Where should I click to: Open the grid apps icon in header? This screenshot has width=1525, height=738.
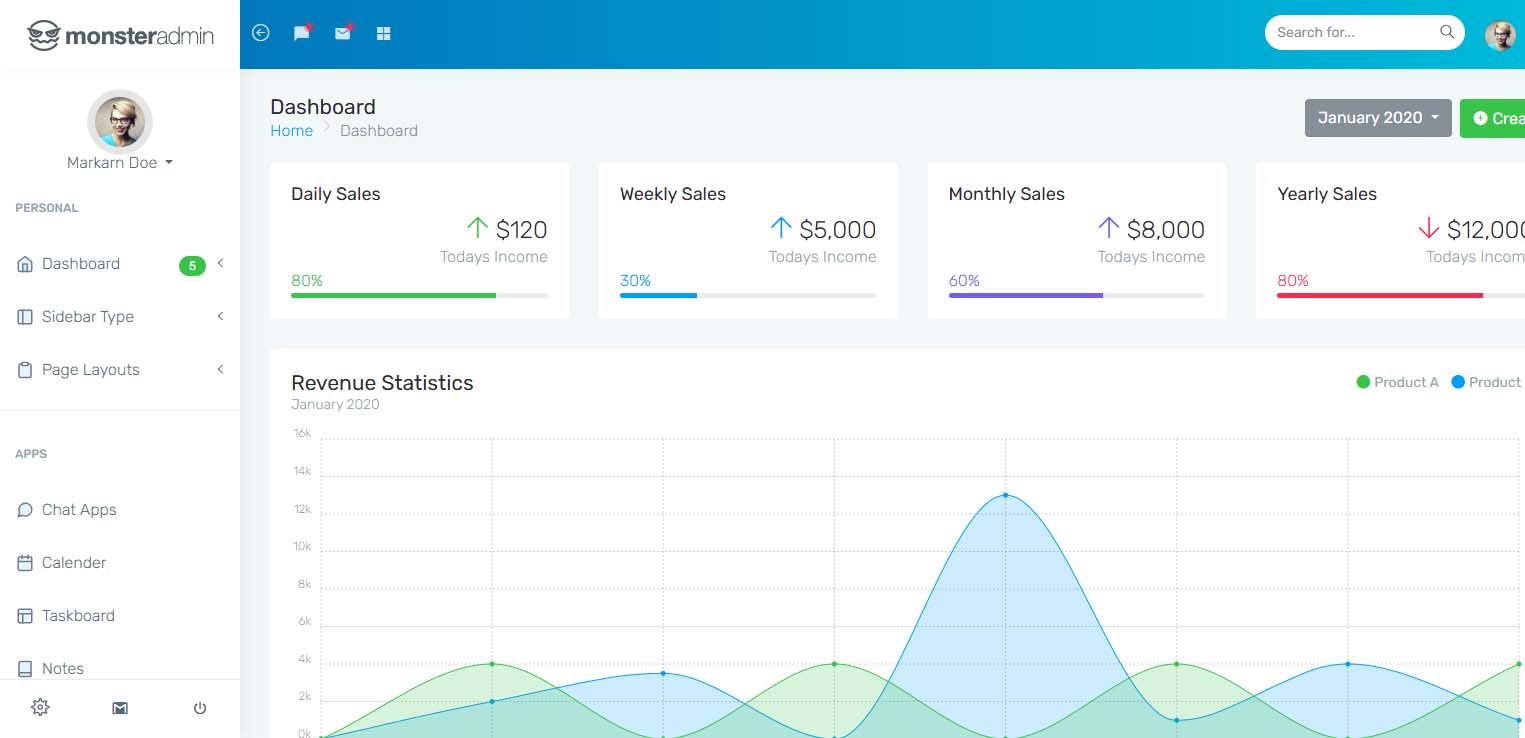point(383,33)
